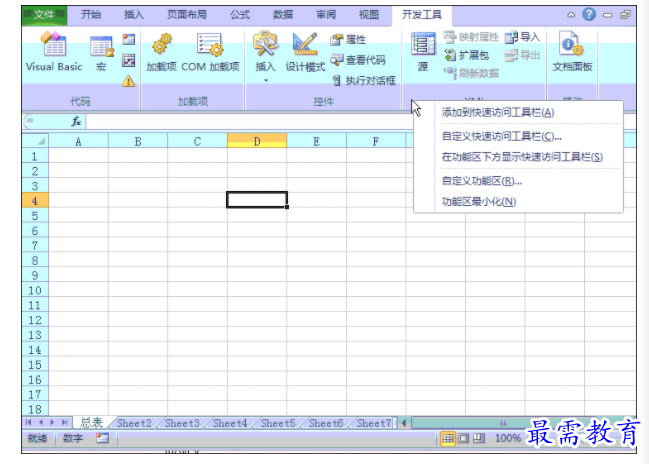Toggle 设计模式 design mode
The width and height of the screenshot is (649, 464).
[305, 52]
